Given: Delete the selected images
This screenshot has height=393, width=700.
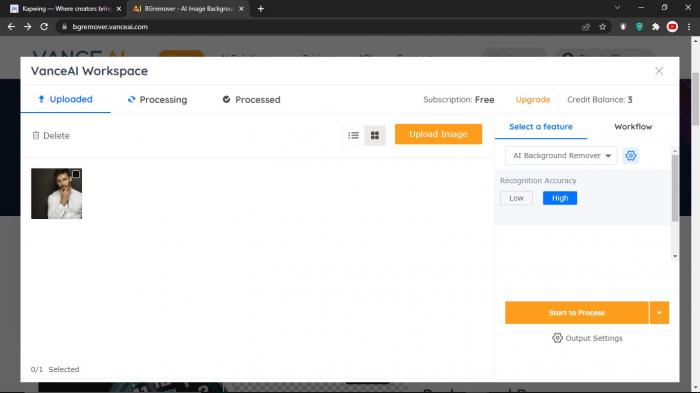Looking at the screenshot, I should click(51, 135).
